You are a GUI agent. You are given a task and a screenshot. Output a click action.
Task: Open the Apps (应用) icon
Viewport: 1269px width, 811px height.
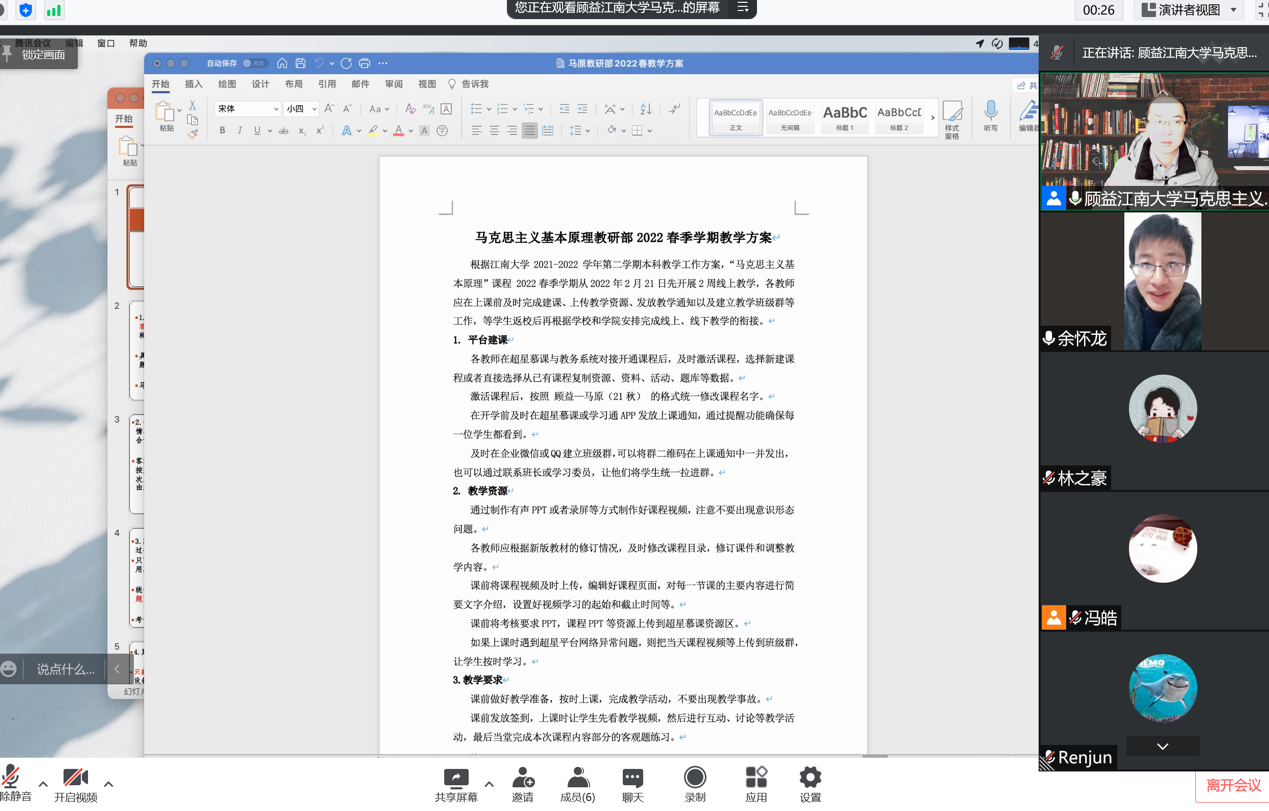(756, 778)
